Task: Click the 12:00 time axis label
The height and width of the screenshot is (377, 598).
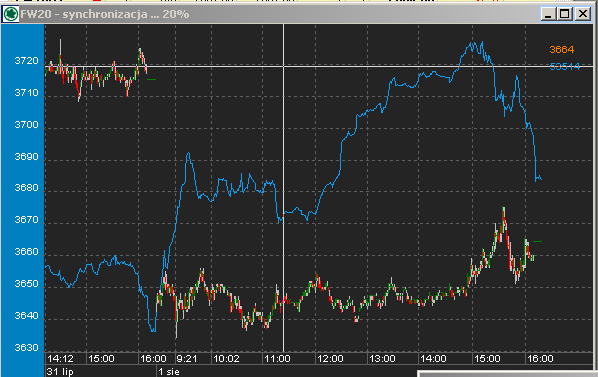Action: 330,359
